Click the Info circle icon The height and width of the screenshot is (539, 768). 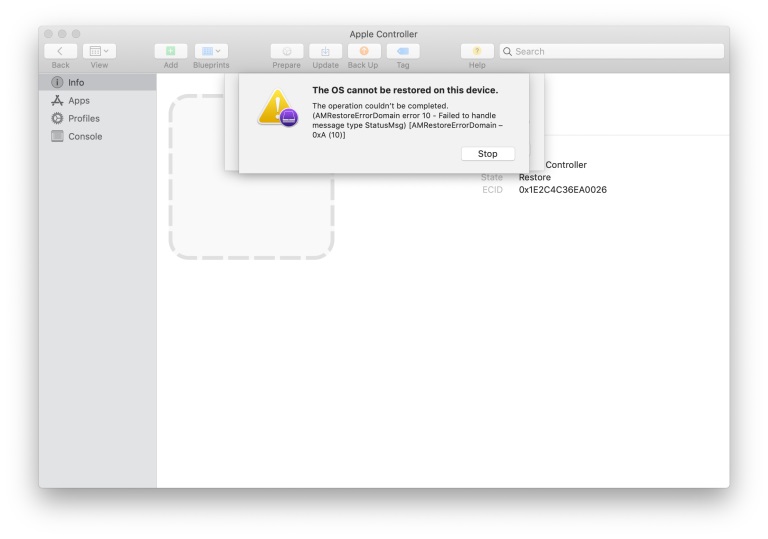tap(57, 82)
